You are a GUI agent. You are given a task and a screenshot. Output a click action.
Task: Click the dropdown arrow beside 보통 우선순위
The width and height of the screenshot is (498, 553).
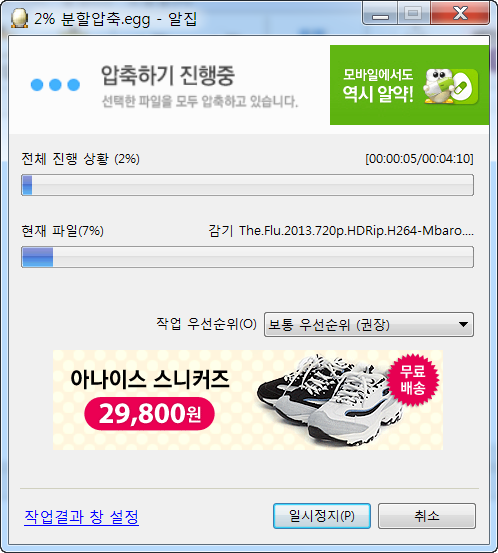[463, 324]
